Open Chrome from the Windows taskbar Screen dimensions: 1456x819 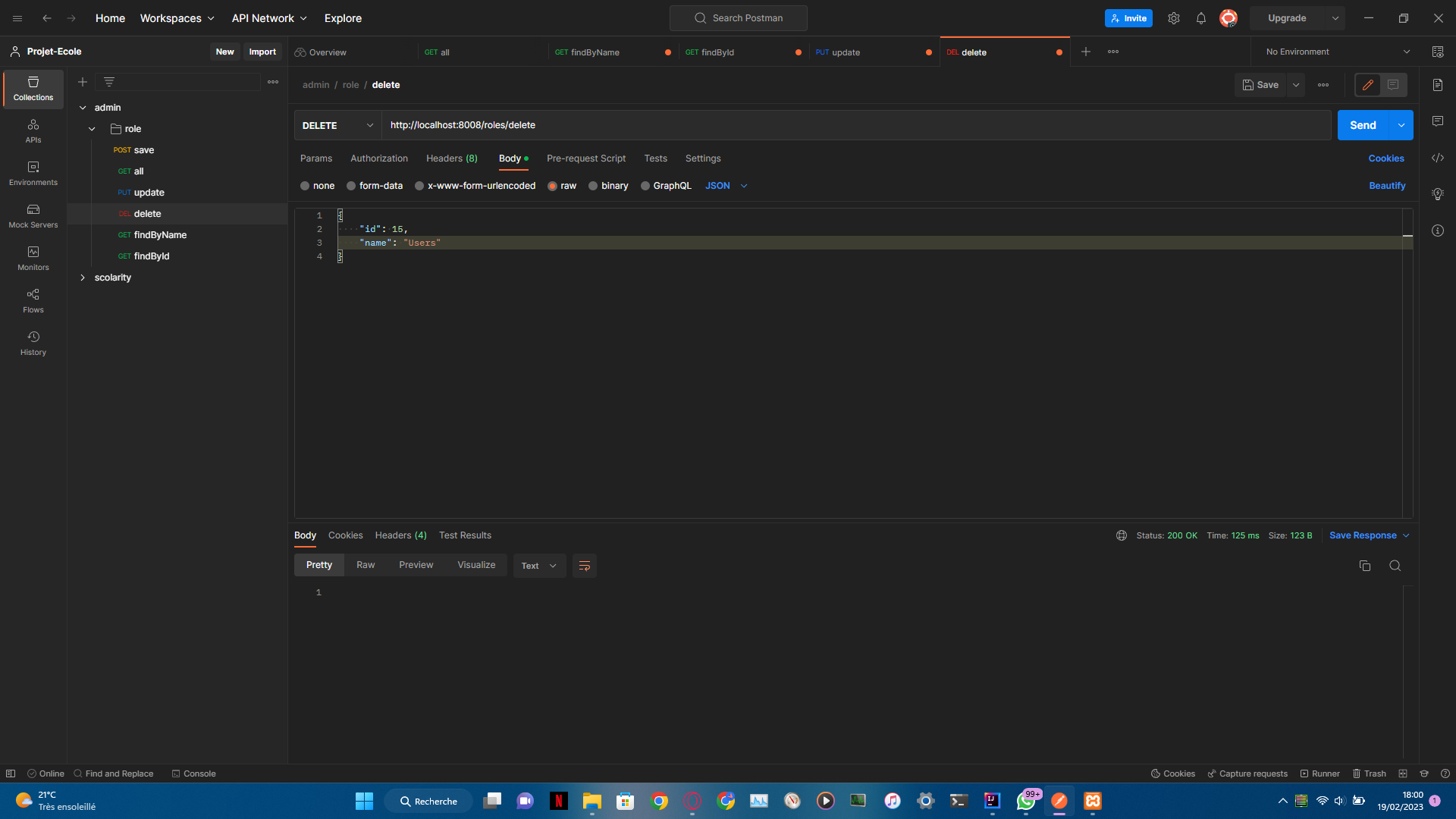659,801
